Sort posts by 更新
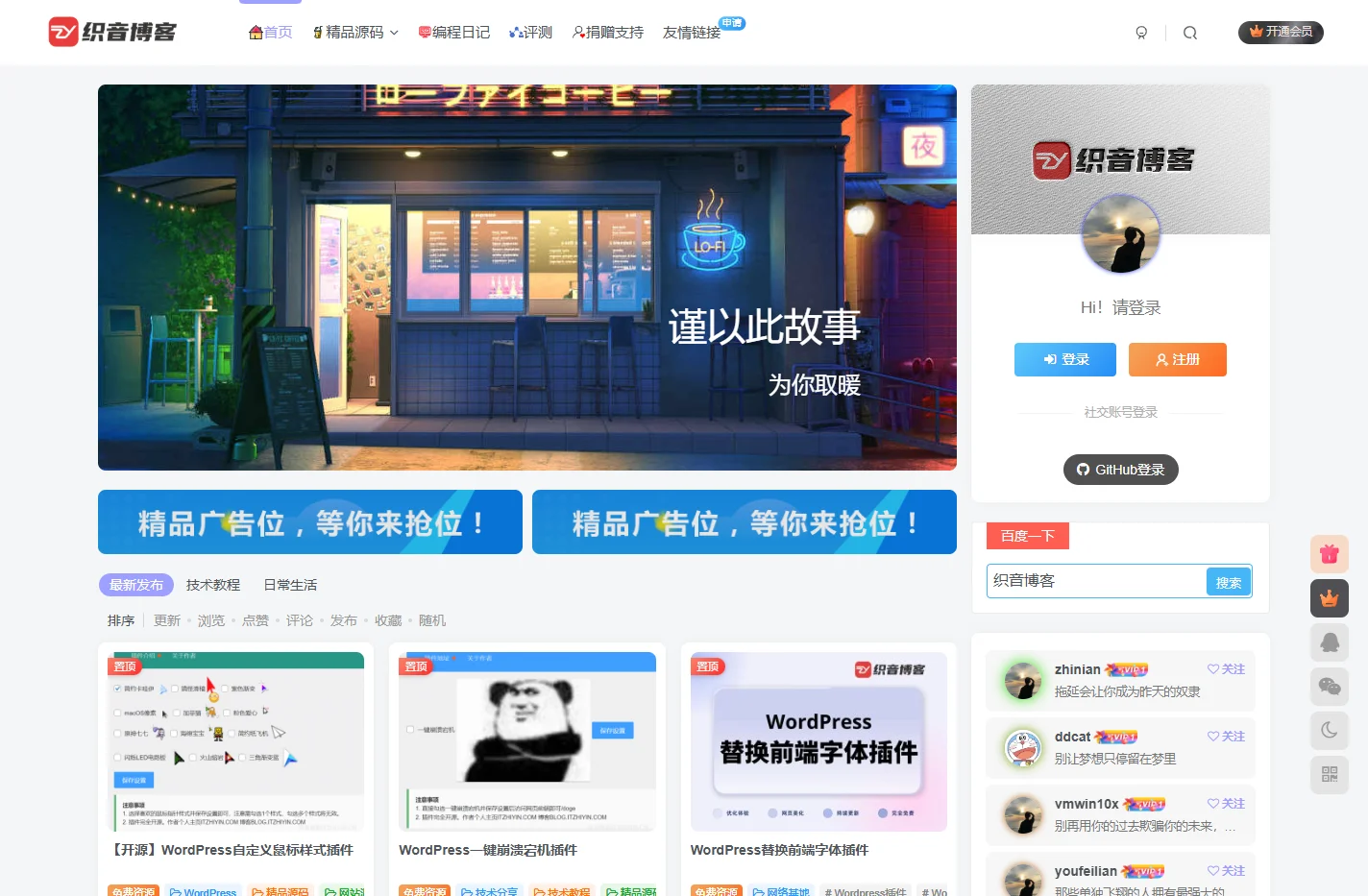1368x896 pixels. pyautogui.click(x=167, y=620)
